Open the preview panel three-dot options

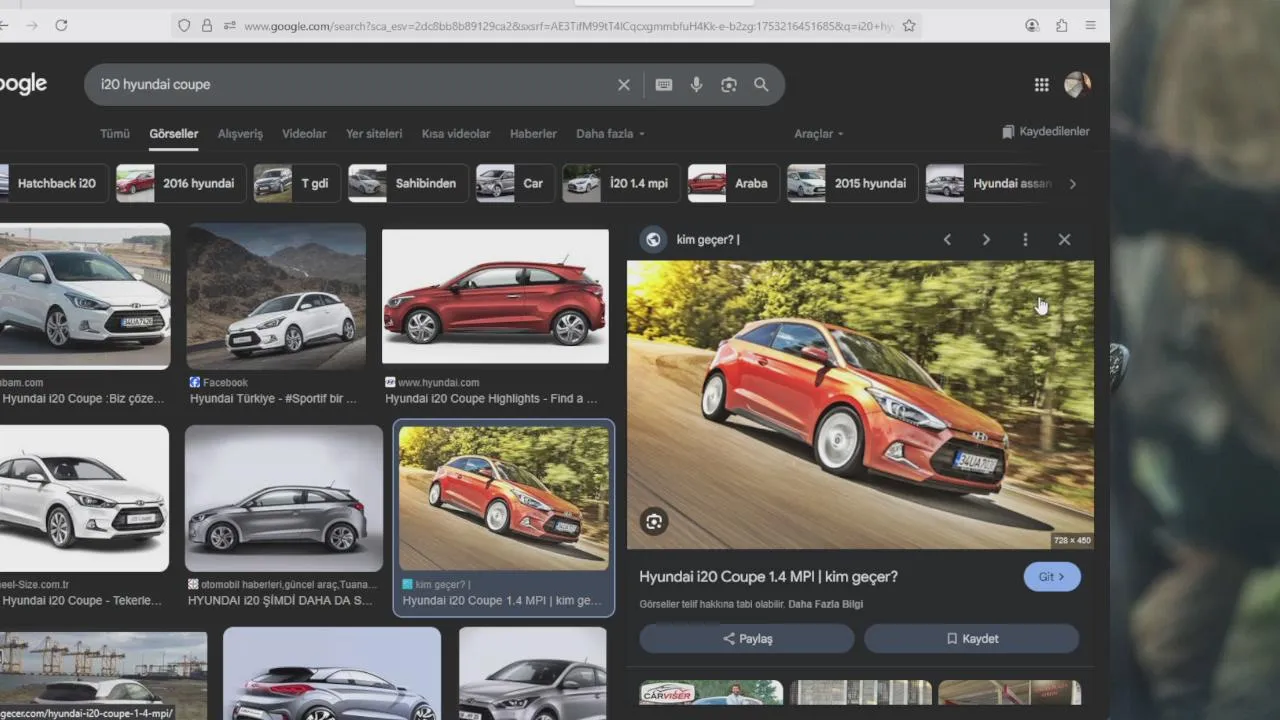pos(1025,240)
